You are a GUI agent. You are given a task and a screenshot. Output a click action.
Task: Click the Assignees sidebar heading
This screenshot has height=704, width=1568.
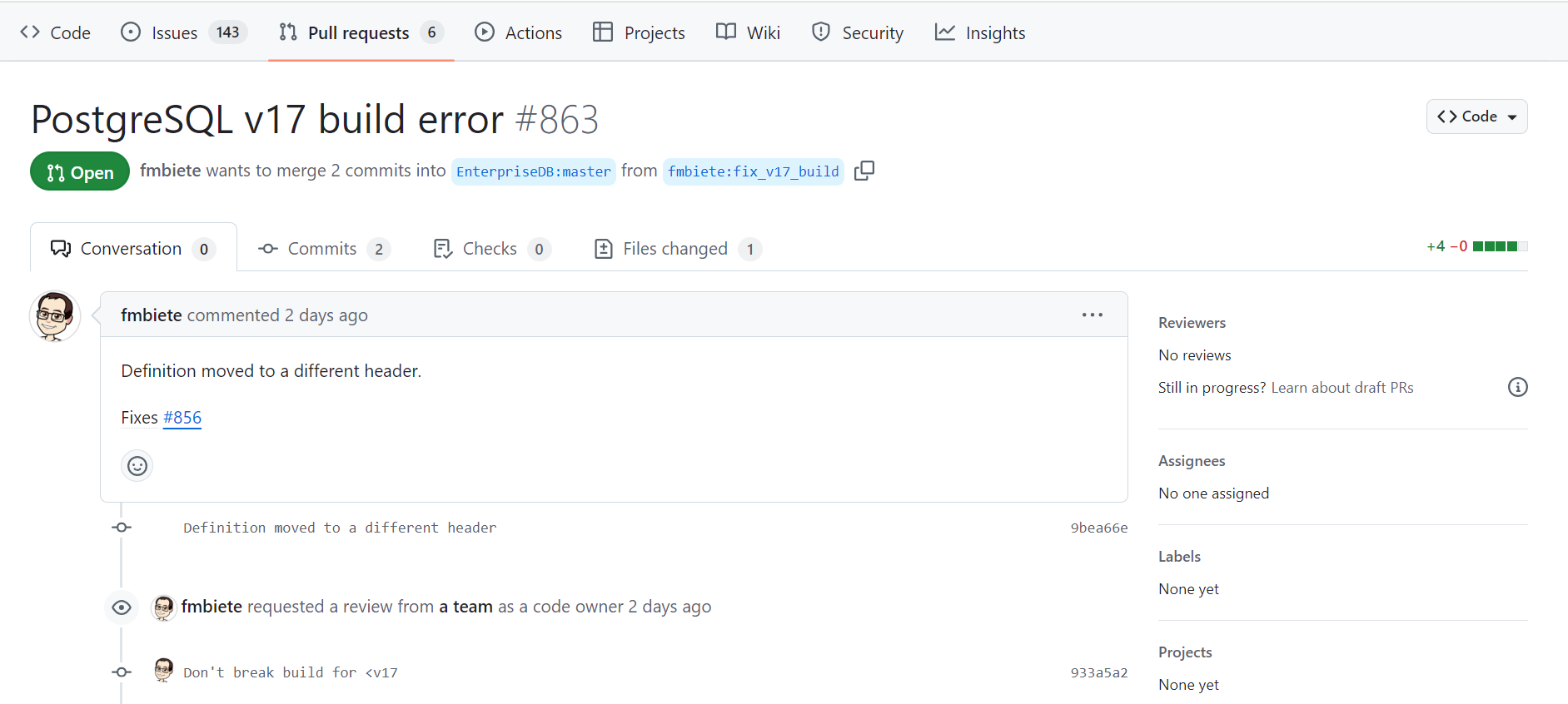pyautogui.click(x=1192, y=461)
